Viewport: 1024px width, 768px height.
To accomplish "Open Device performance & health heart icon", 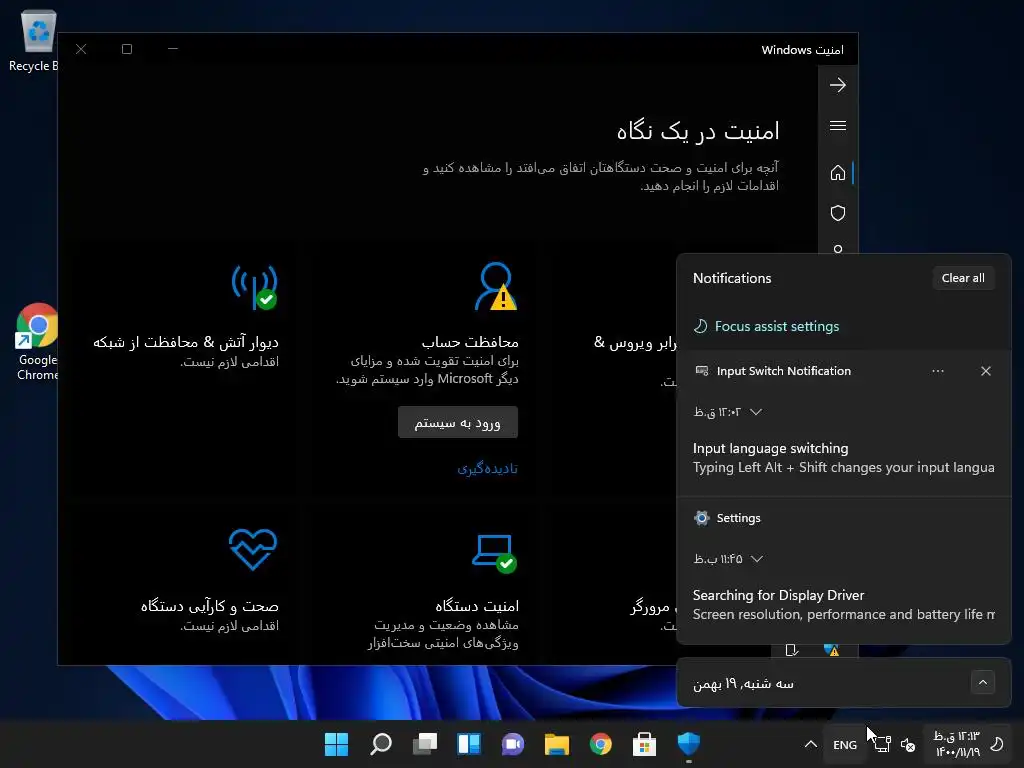I will point(253,549).
